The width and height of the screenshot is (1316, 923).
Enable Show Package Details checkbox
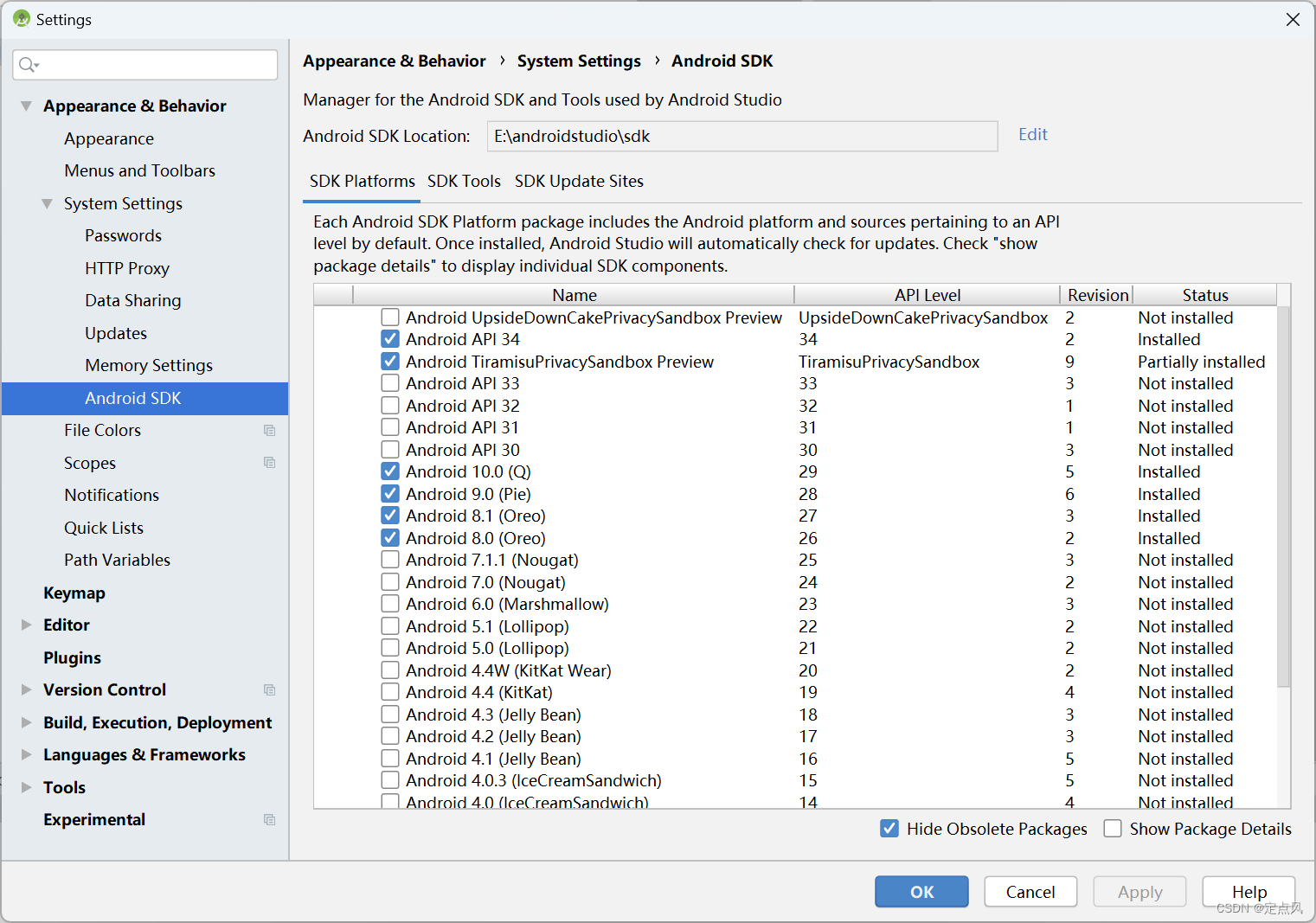coord(1113,829)
